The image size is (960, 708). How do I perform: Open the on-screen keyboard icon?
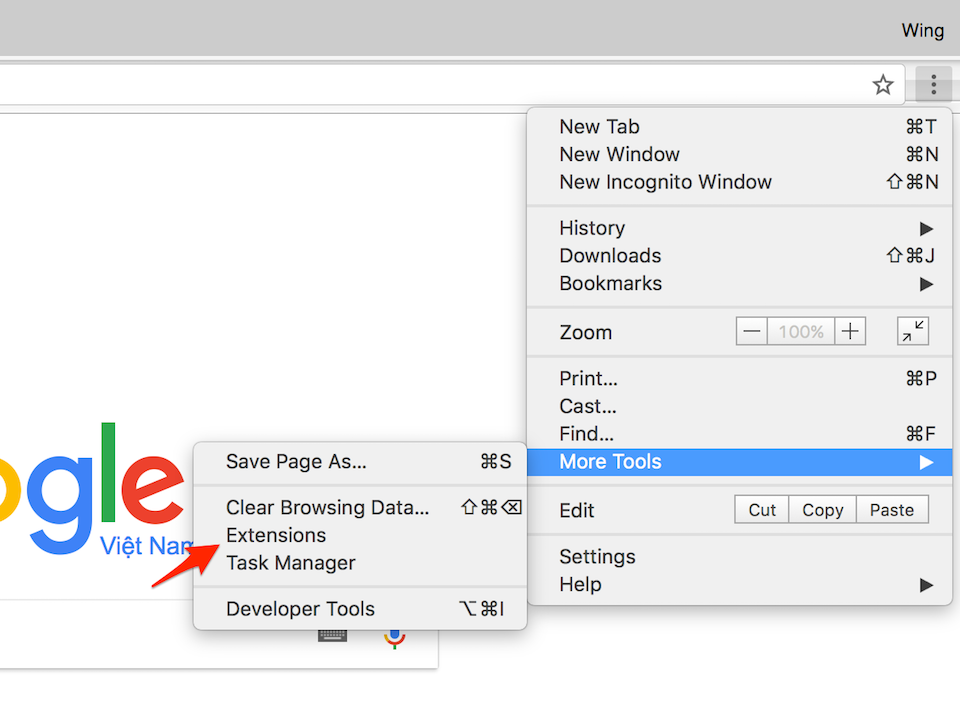click(332, 636)
